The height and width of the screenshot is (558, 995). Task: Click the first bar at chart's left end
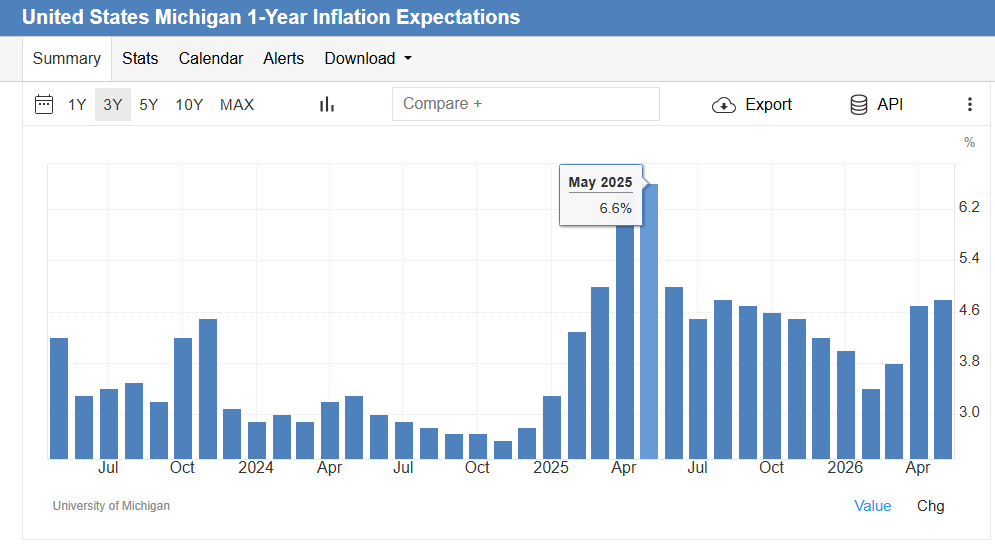point(58,399)
